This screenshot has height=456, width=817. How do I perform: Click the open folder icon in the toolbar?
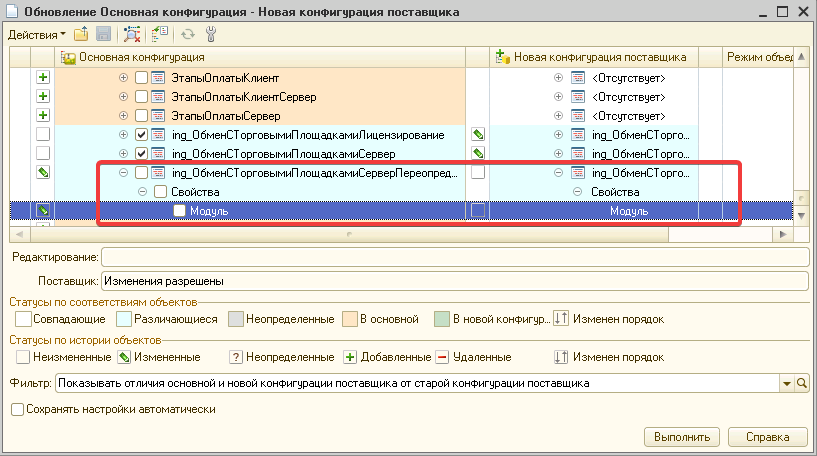[x=81, y=34]
